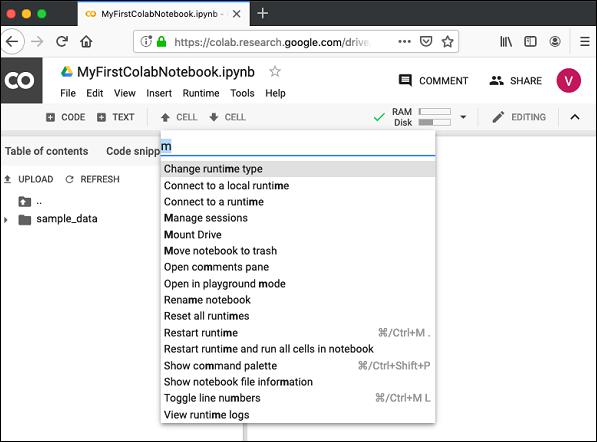597x442 pixels.
Task: Open the RAM Disk dropdown arrow
Action: pyautogui.click(x=463, y=117)
